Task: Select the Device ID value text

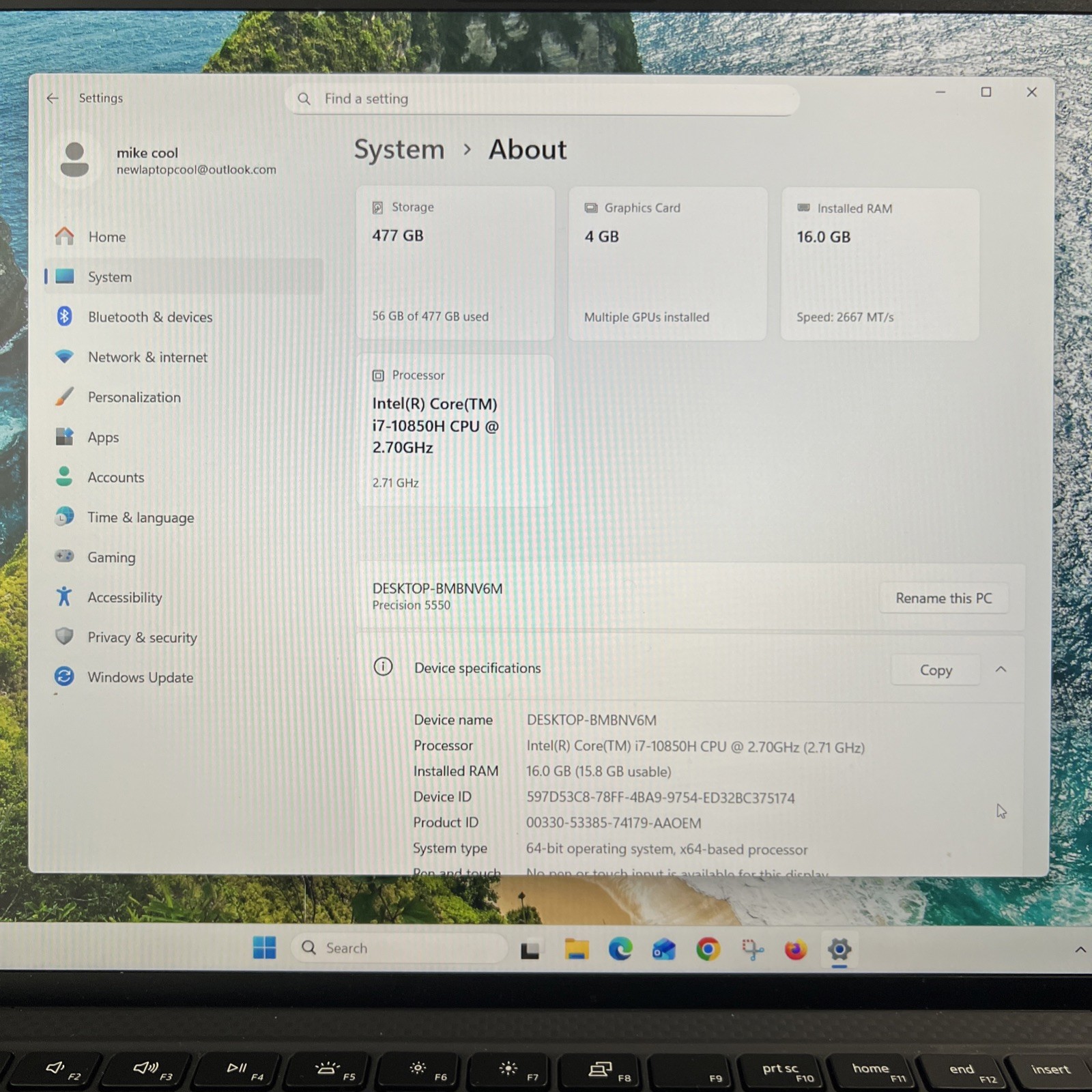Action: [x=660, y=798]
